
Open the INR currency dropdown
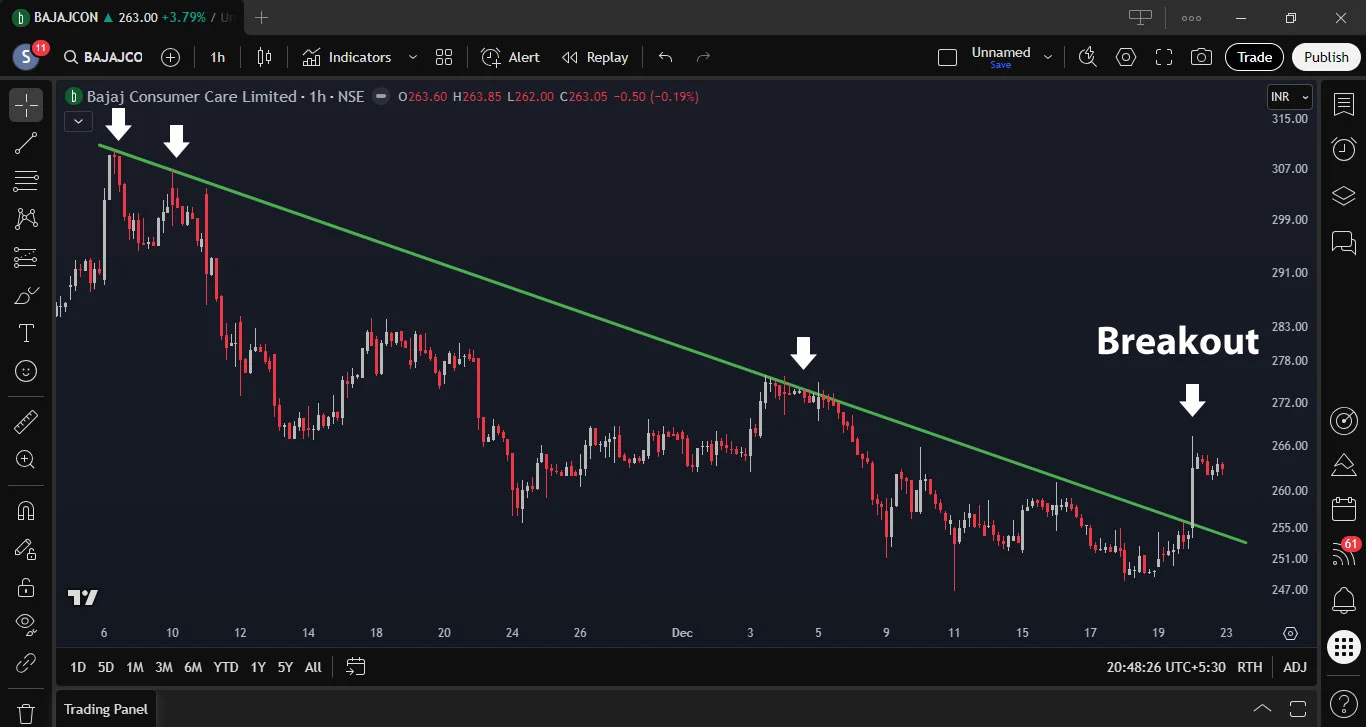coord(1290,97)
